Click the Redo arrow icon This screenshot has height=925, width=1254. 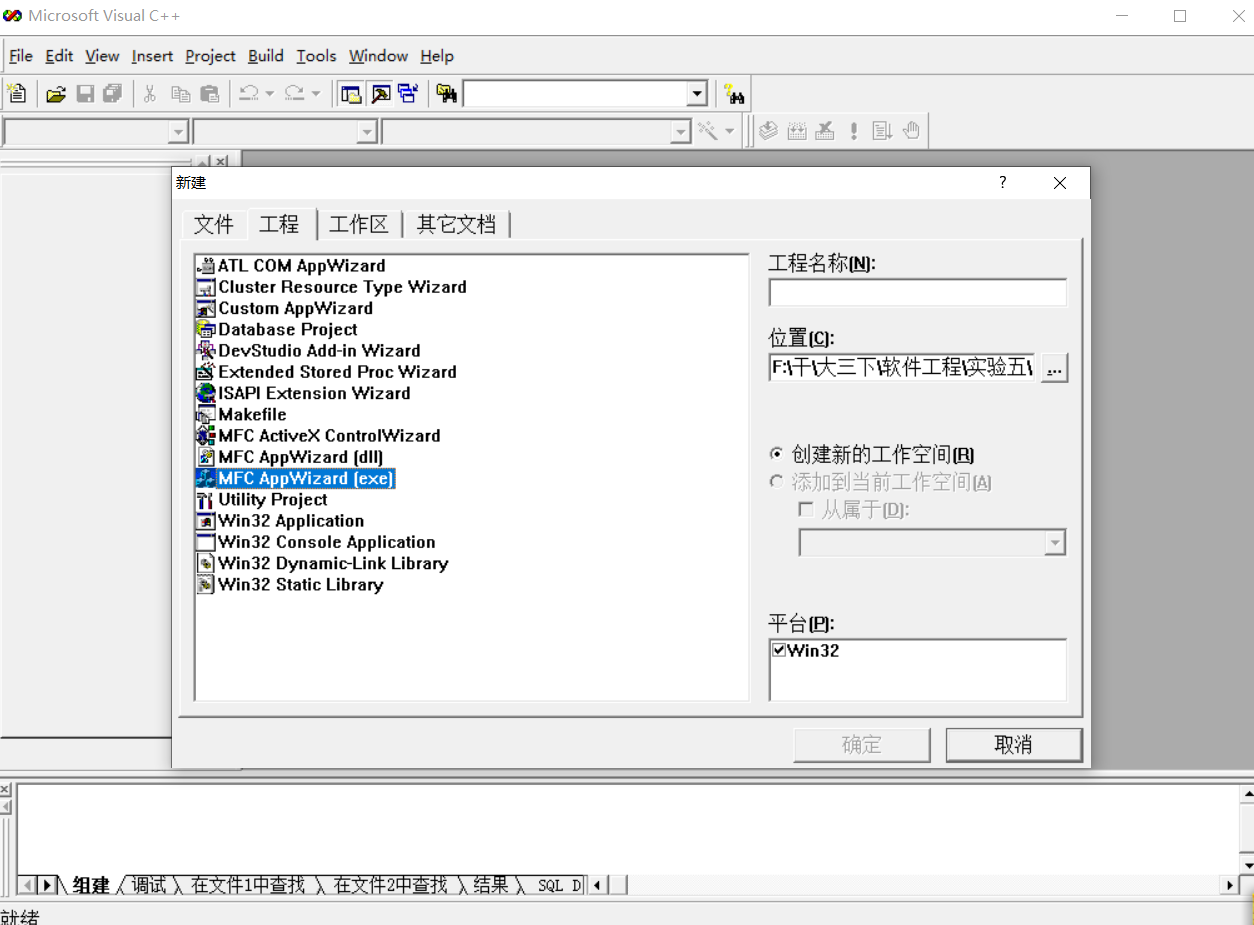coord(294,94)
